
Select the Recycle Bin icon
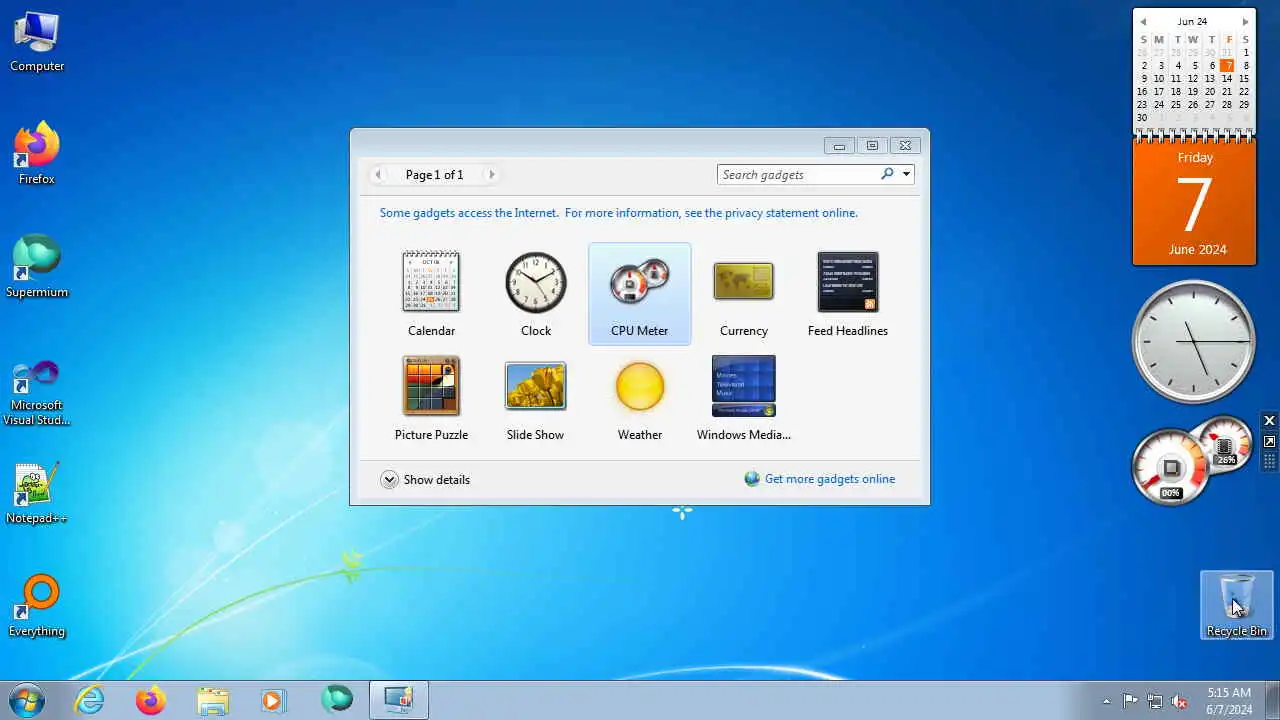click(x=1237, y=606)
